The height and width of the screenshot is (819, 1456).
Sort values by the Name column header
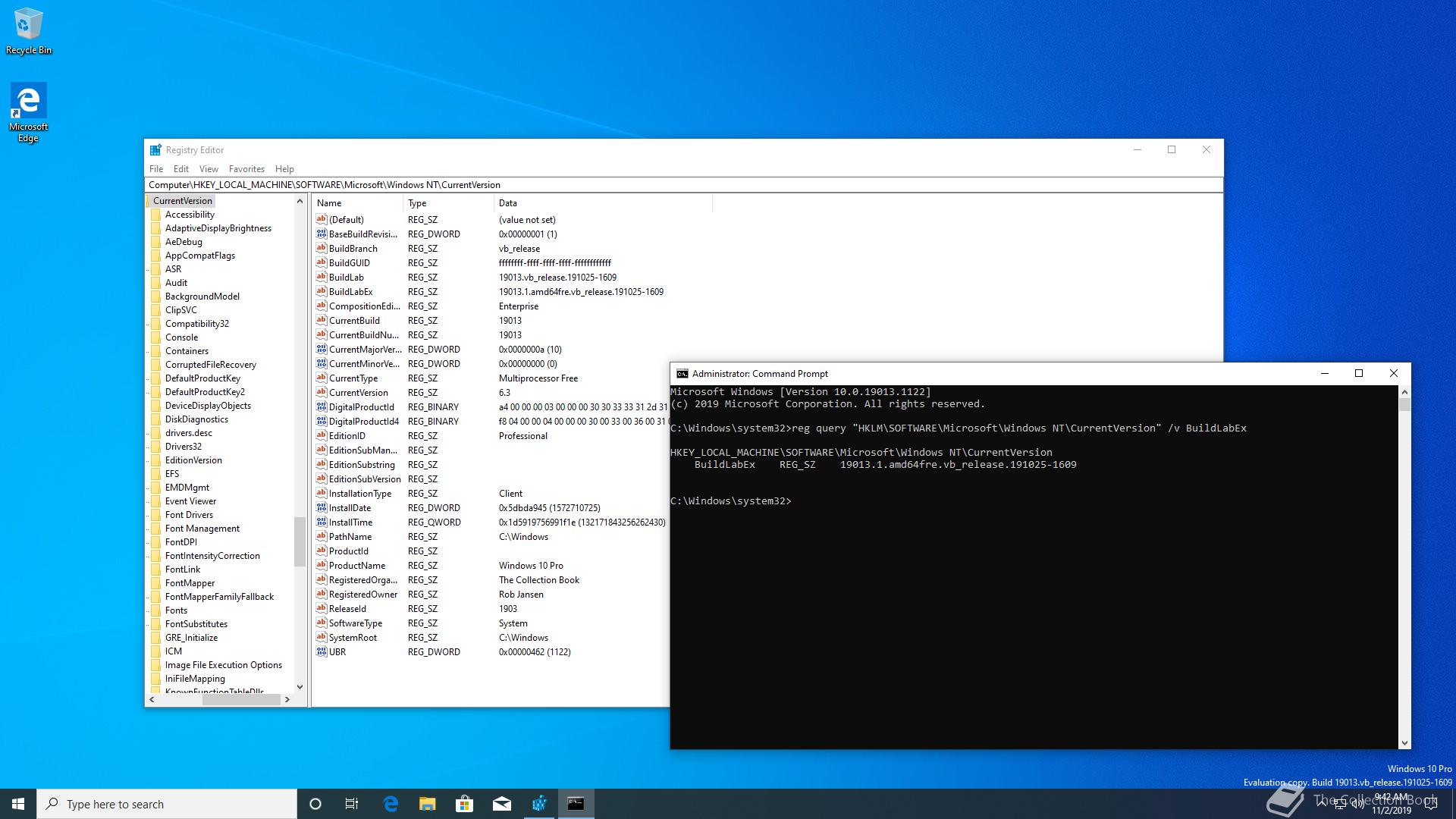point(357,203)
